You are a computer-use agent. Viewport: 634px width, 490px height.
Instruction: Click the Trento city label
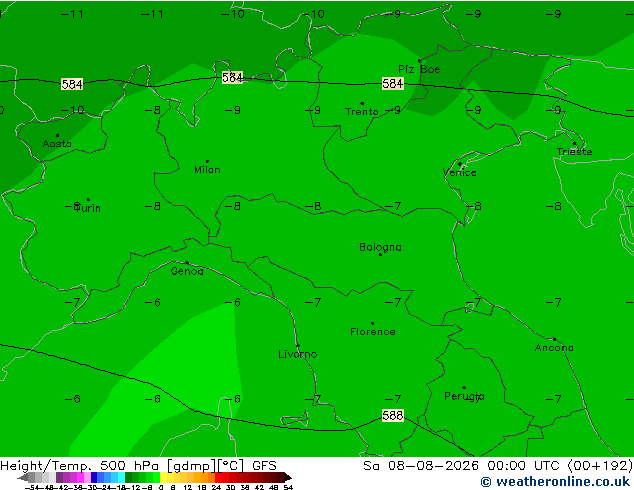point(361,111)
